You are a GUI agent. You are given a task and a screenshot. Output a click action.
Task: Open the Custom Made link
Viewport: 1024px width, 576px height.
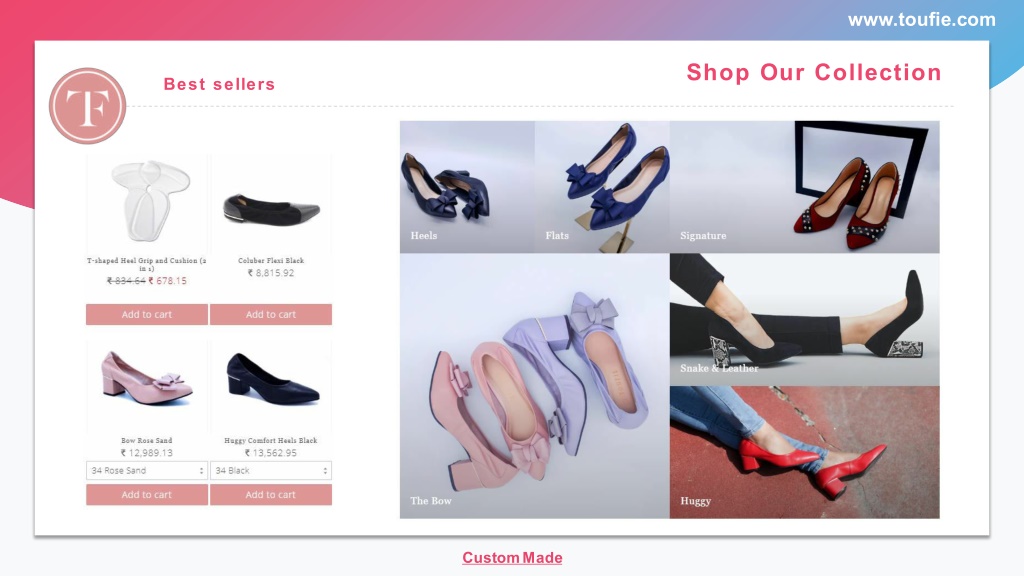512,558
